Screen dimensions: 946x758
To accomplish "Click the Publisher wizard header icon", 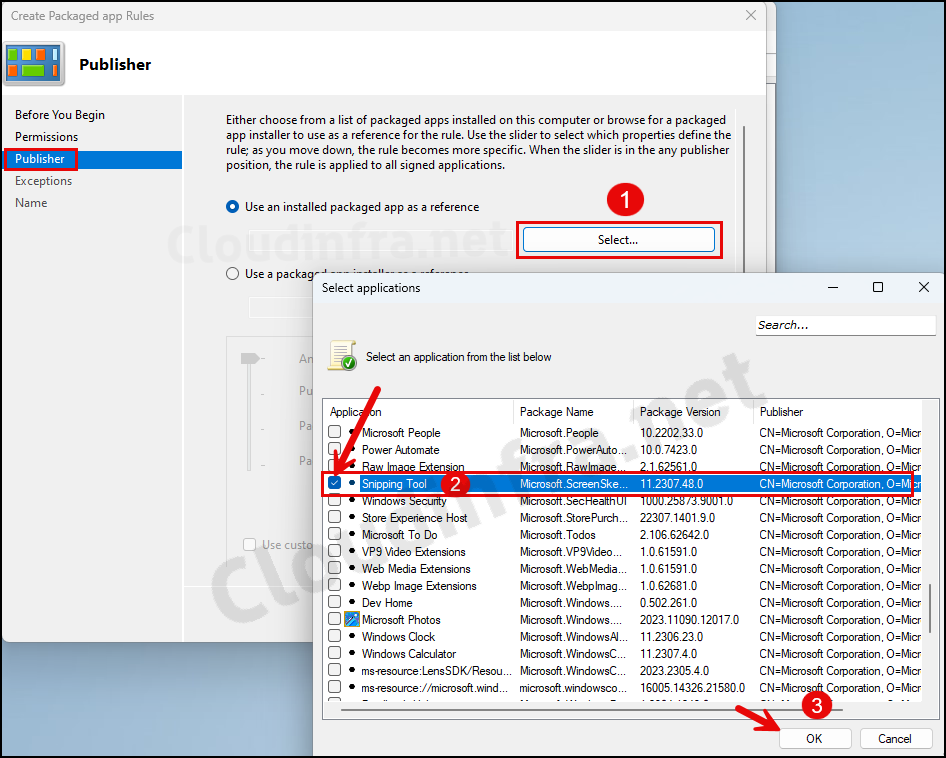I will tap(34, 63).
